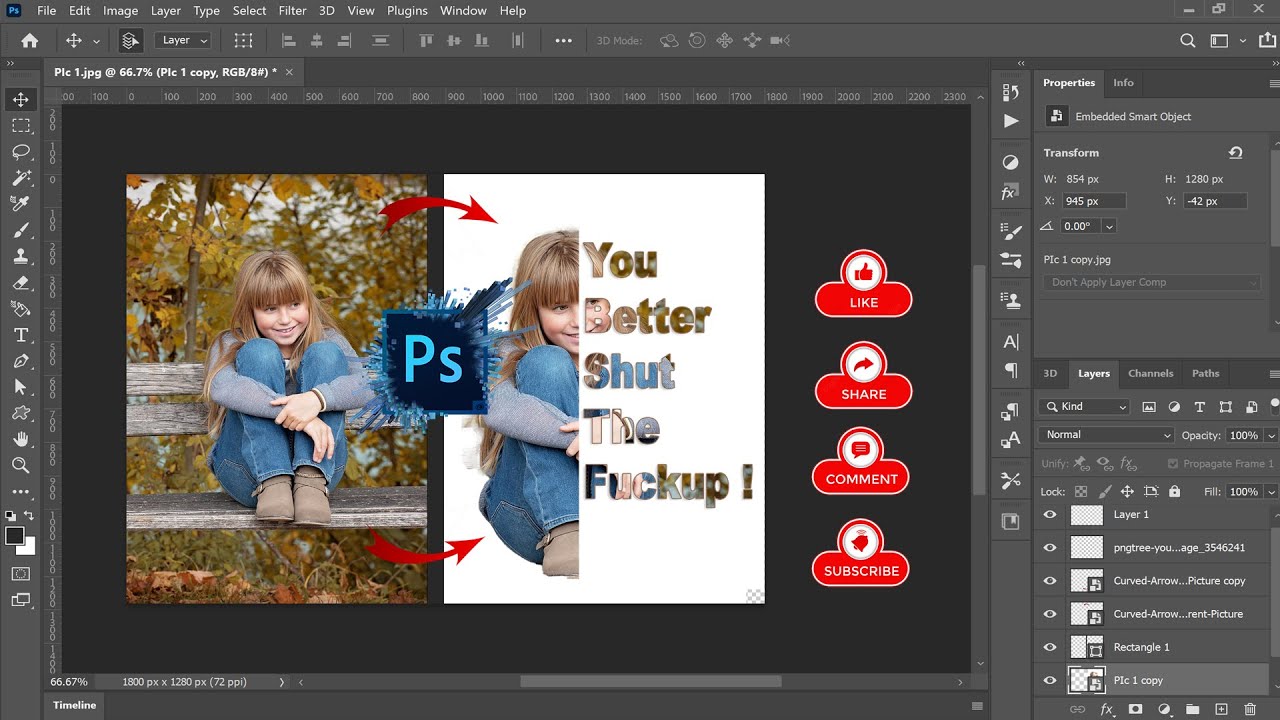Select the Rectangular Marquee tool
1280x720 pixels.
pyautogui.click(x=20, y=126)
